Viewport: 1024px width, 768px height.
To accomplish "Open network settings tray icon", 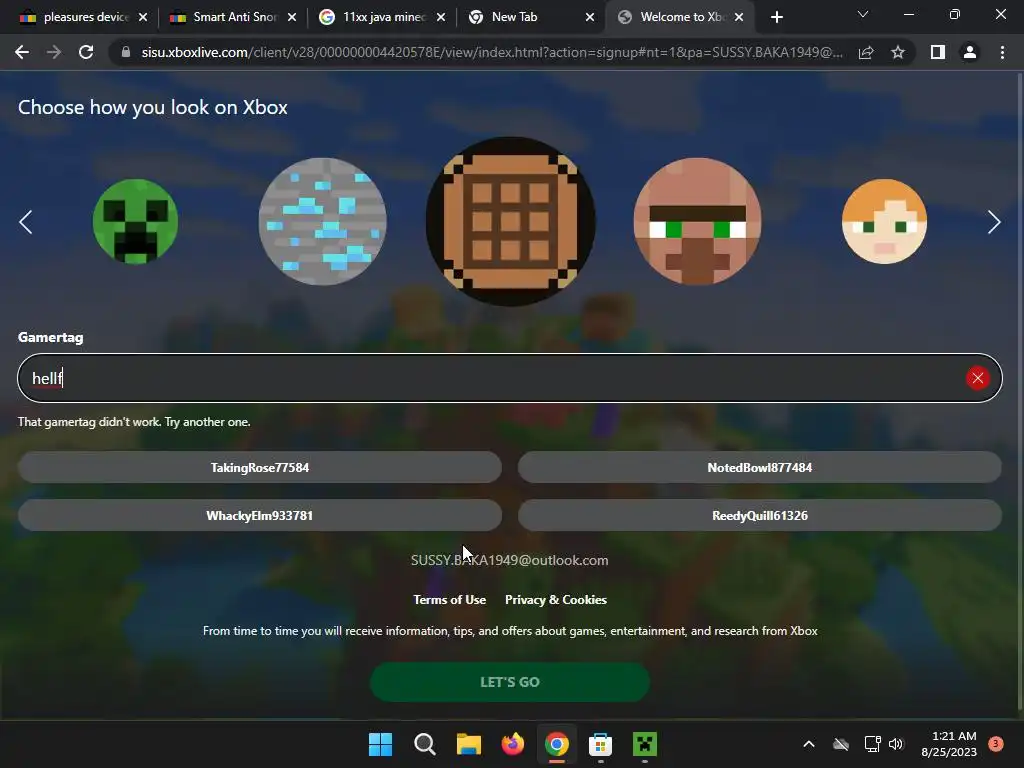I will (872, 744).
